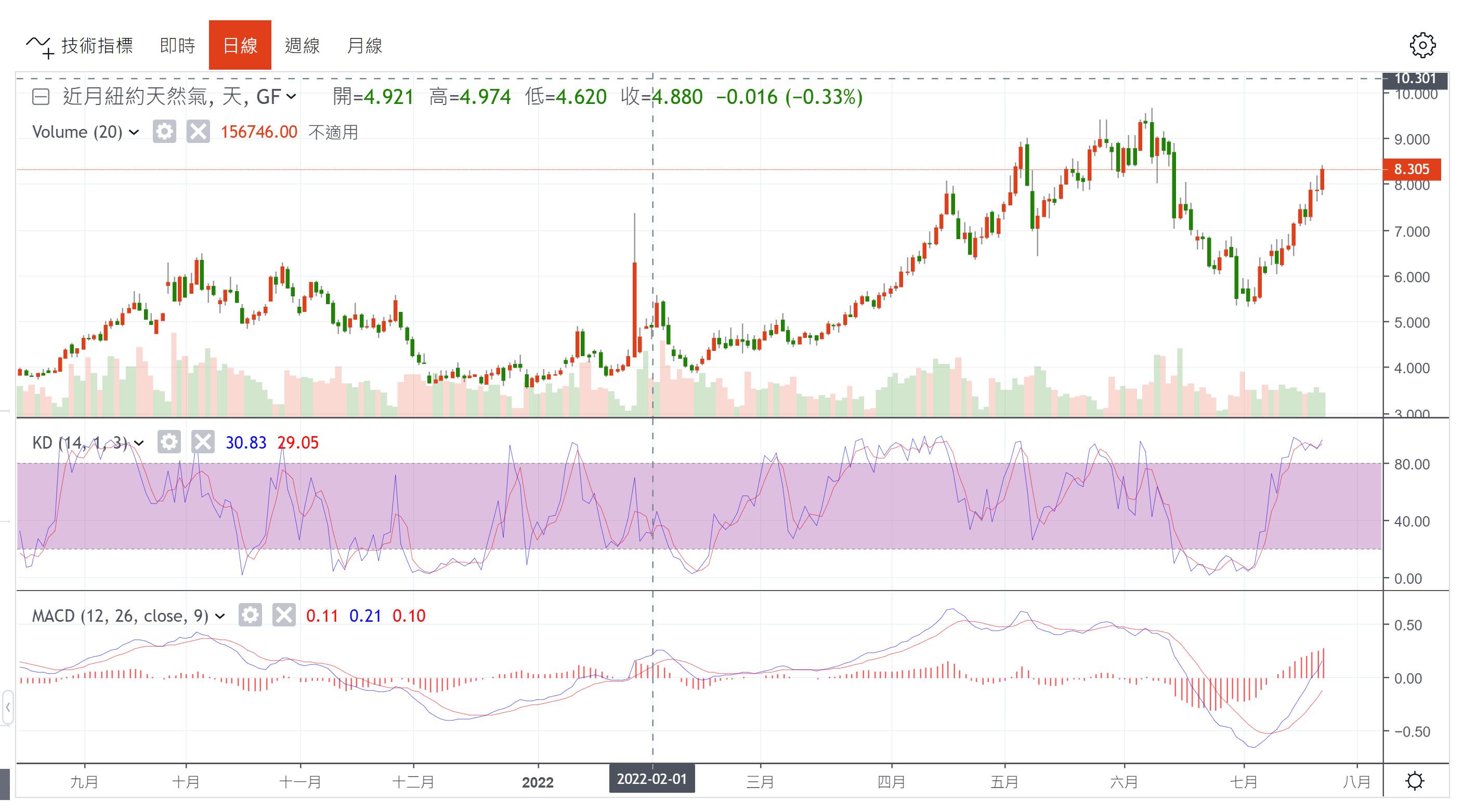Click the time axis settings icon at bottom right
Screen dimensions: 1476x812
tap(1415, 781)
